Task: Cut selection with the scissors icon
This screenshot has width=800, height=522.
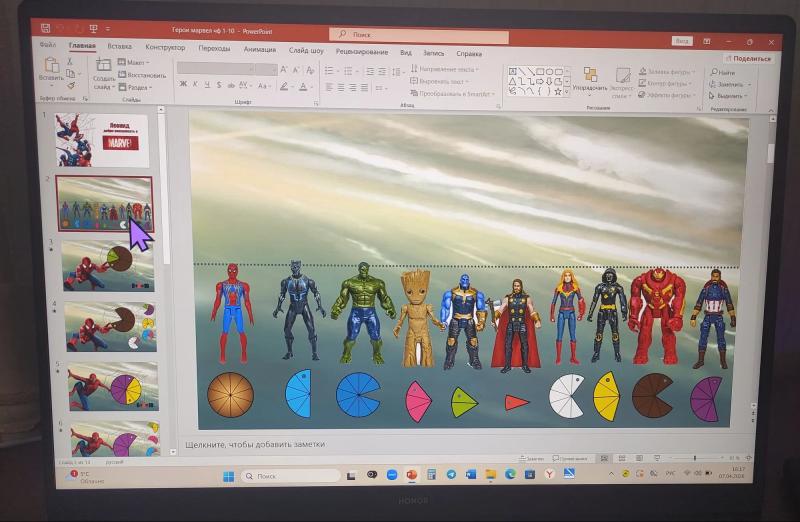Action: coord(70,61)
